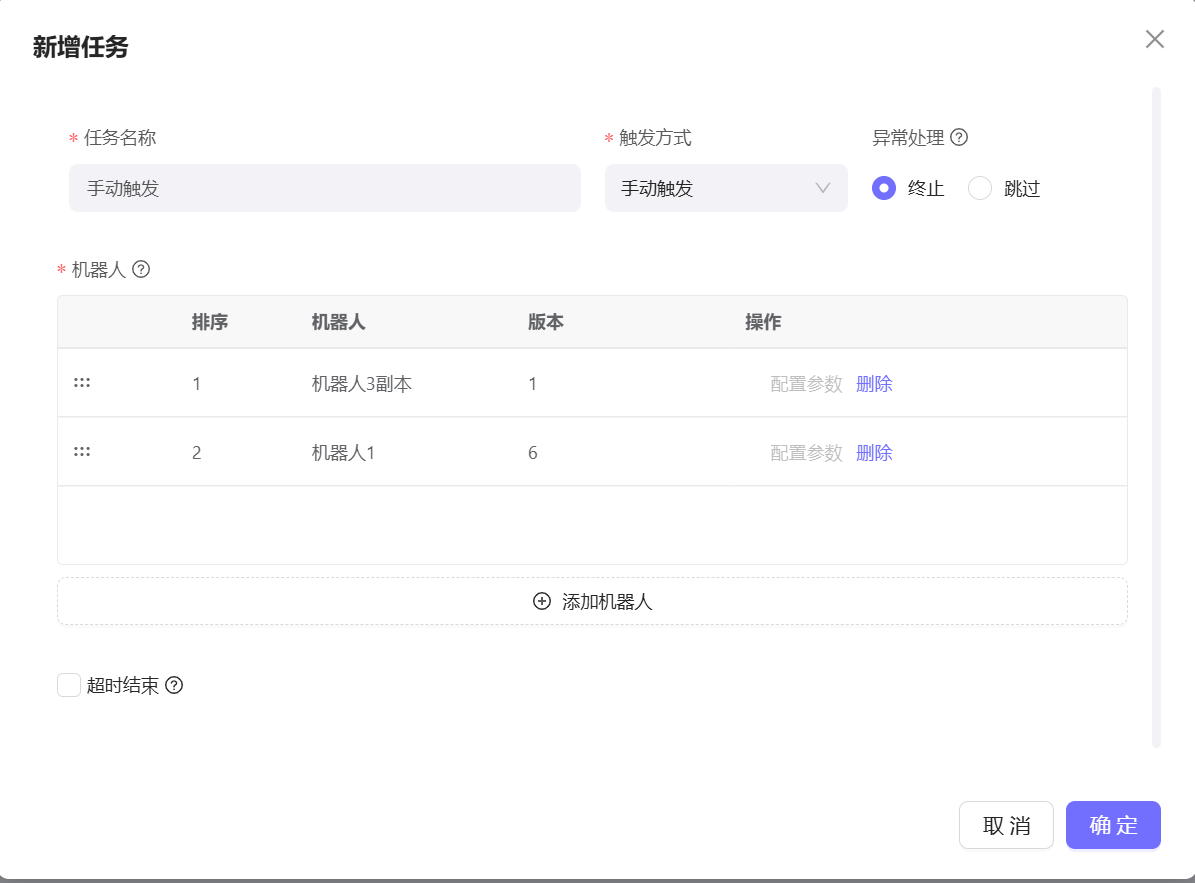Screen dimensions: 1195x883
Task: Click the X icon to close the dialog
Action: pos(1155,39)
